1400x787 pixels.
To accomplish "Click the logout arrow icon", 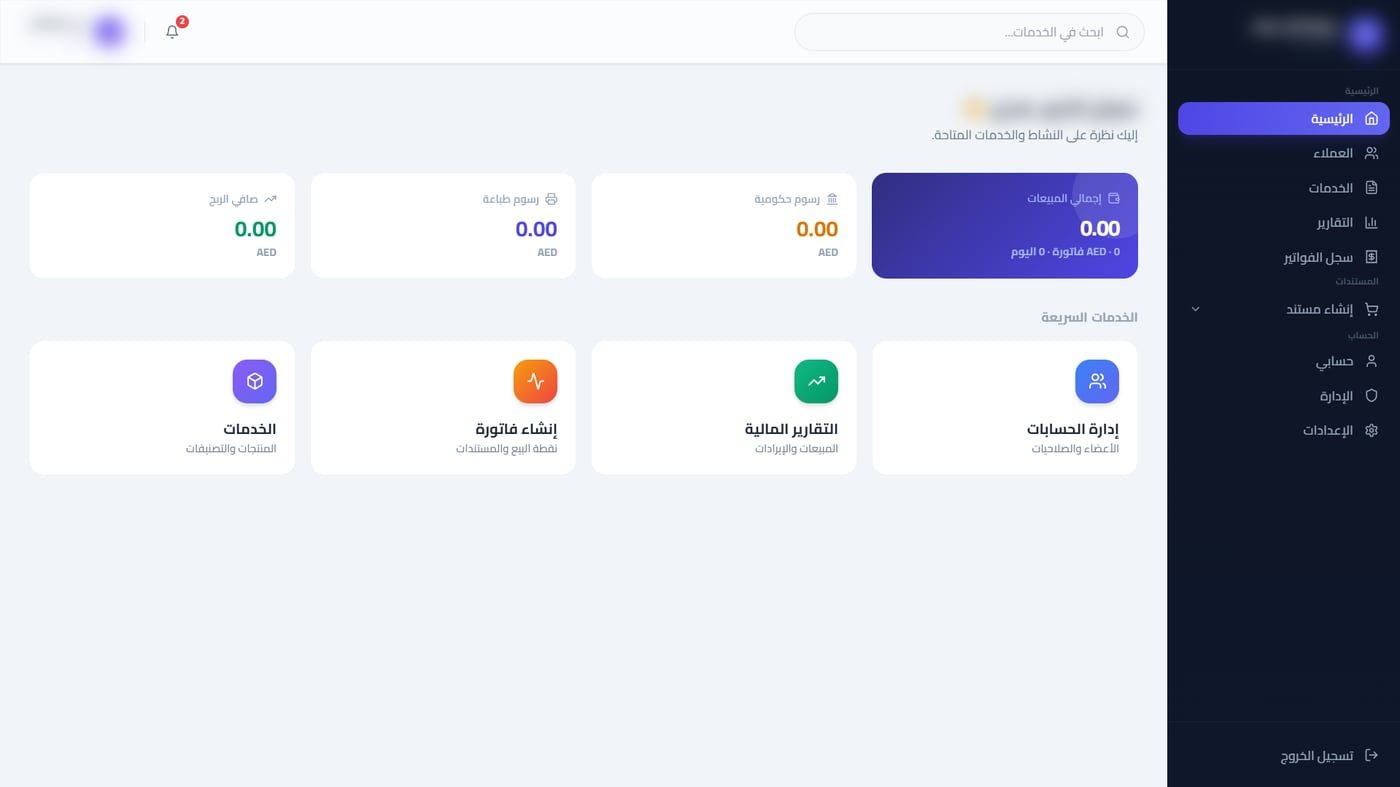I will (1371, 755).
